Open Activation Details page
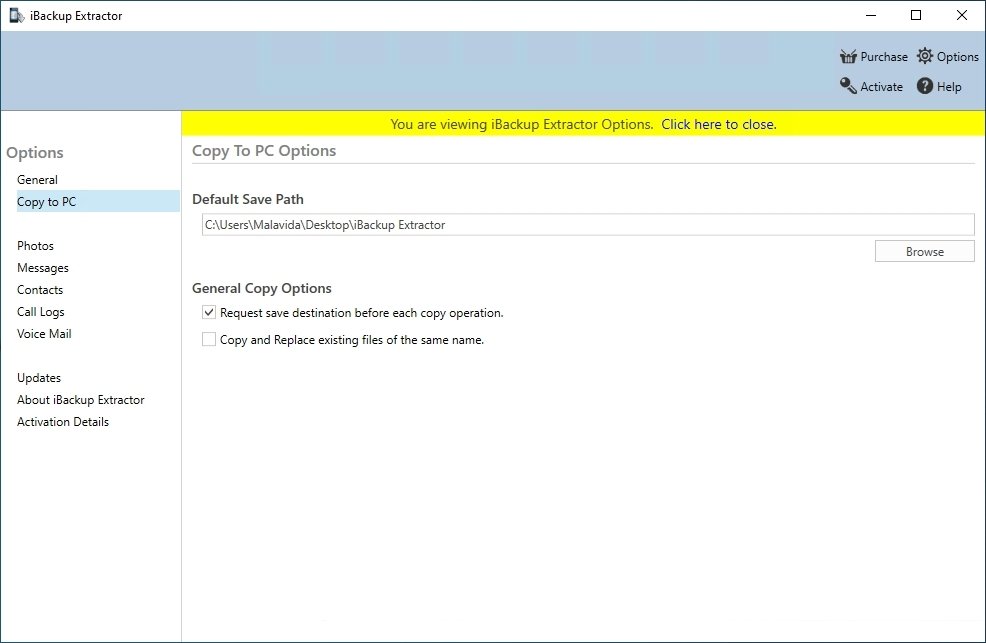This screenshot has height=643, width=986. pyautogui.click(x=63, y=422)
